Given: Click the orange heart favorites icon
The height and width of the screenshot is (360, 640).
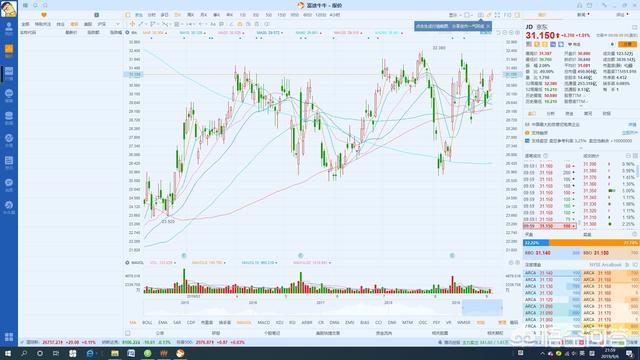Looking at the screenshot, I should (x=44, y=15).
